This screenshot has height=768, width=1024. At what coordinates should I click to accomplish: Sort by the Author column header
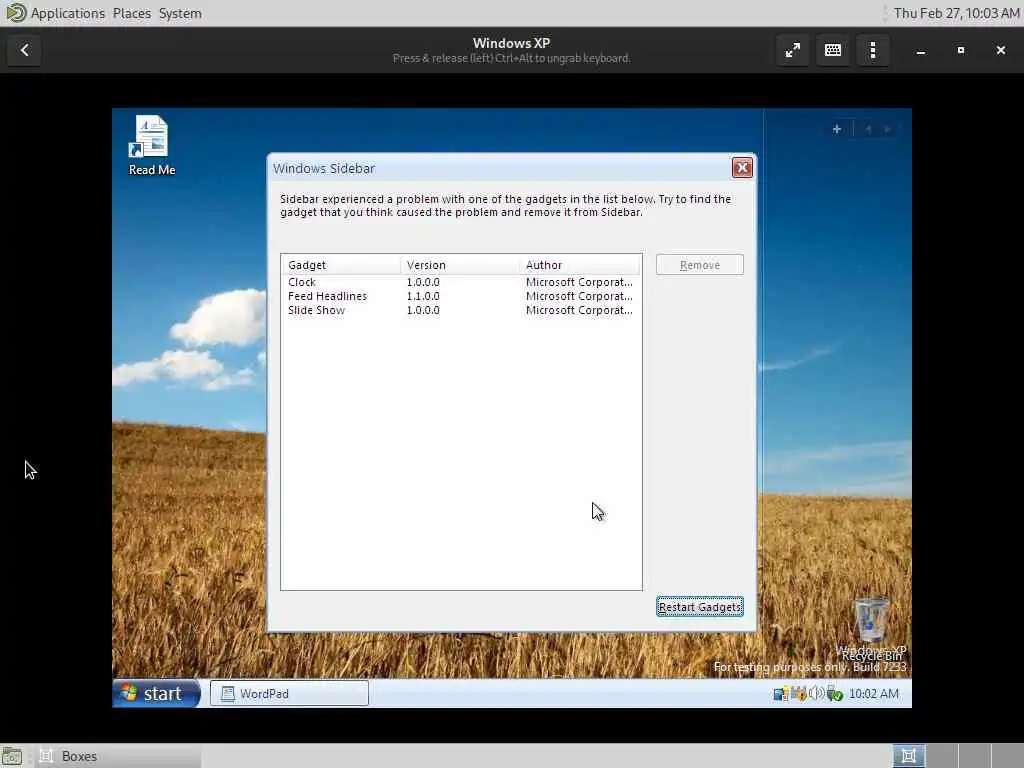[x=580, y=265]
